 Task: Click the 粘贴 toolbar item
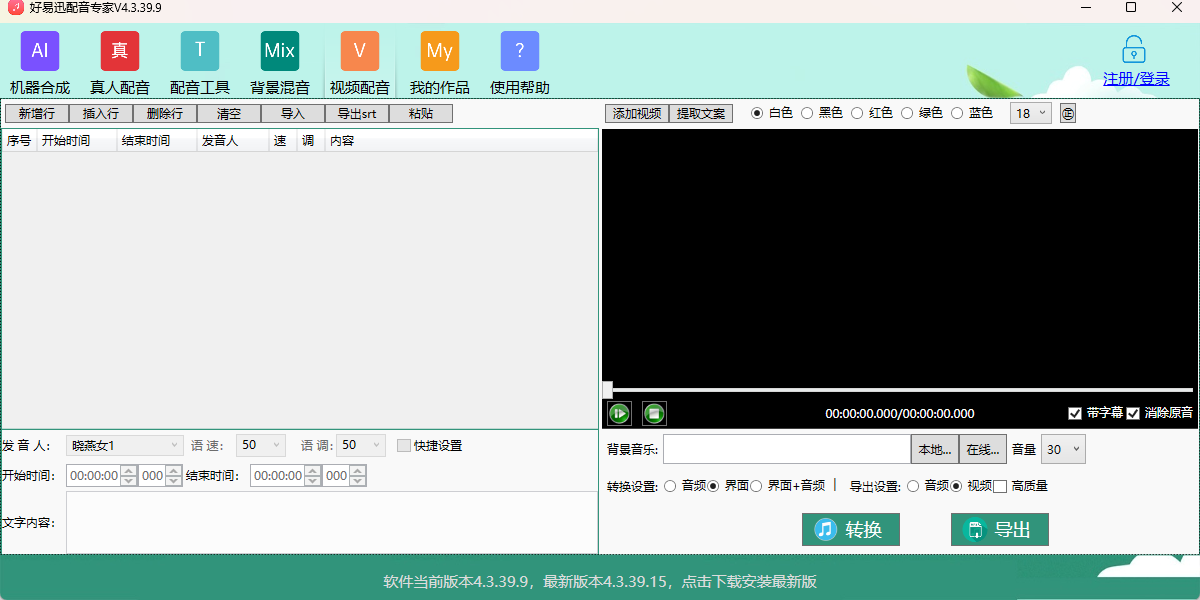(x=420, y=112)
